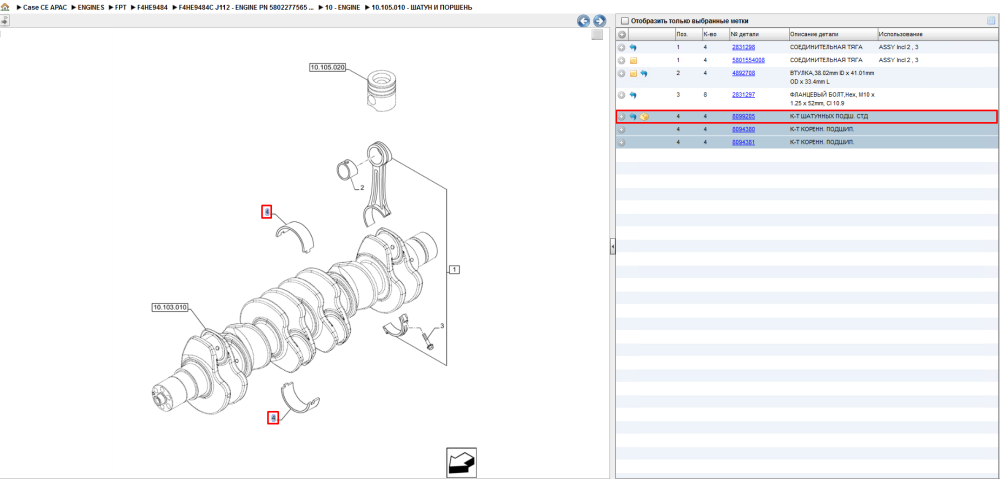Go to the previous diagram with left arrow

(583, 20)
